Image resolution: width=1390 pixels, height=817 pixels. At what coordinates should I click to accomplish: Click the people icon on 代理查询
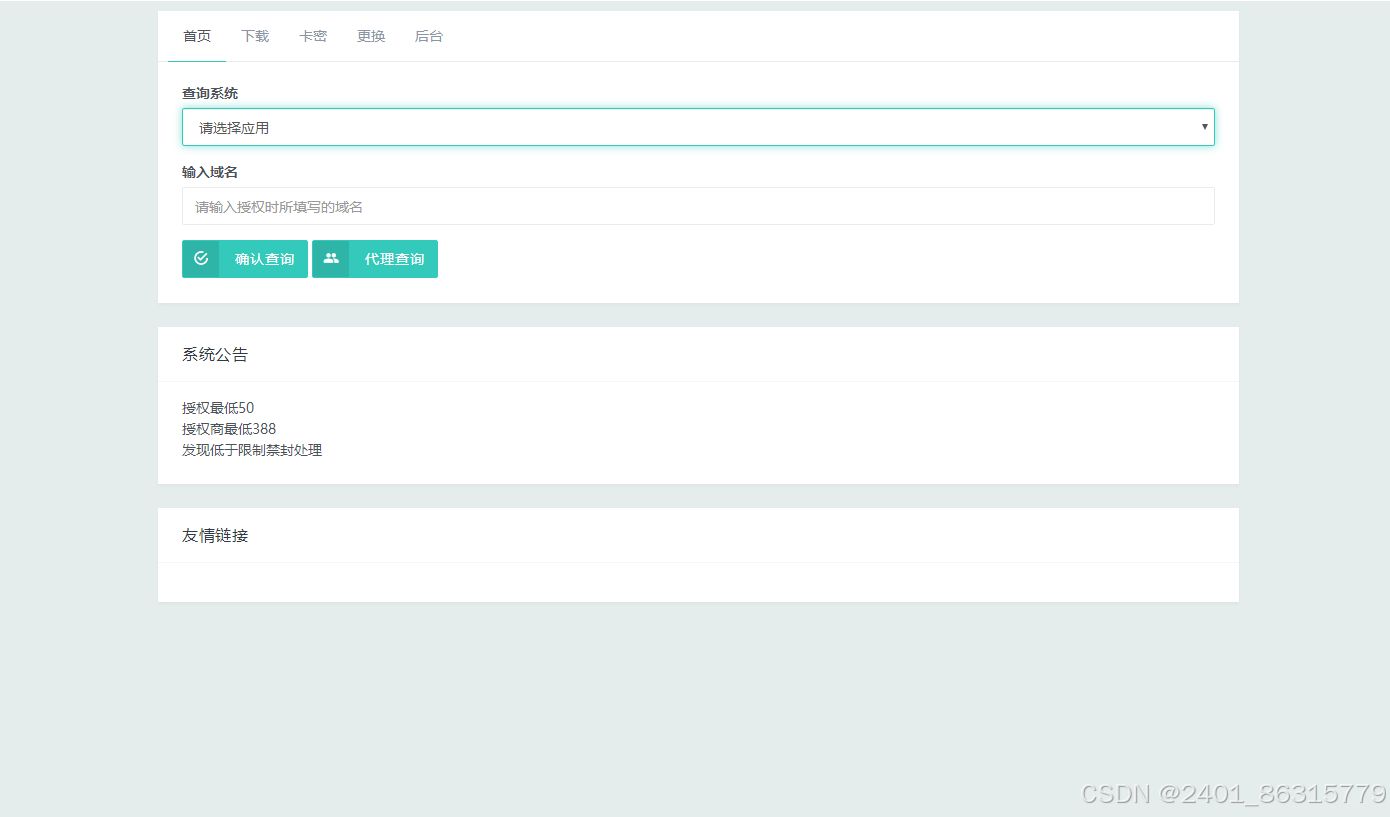pos(331,259)
